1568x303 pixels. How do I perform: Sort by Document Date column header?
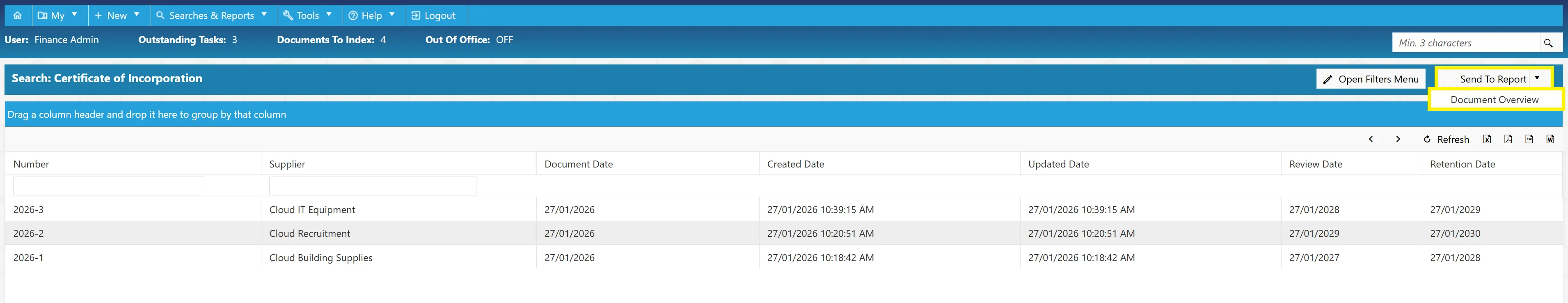578,164
